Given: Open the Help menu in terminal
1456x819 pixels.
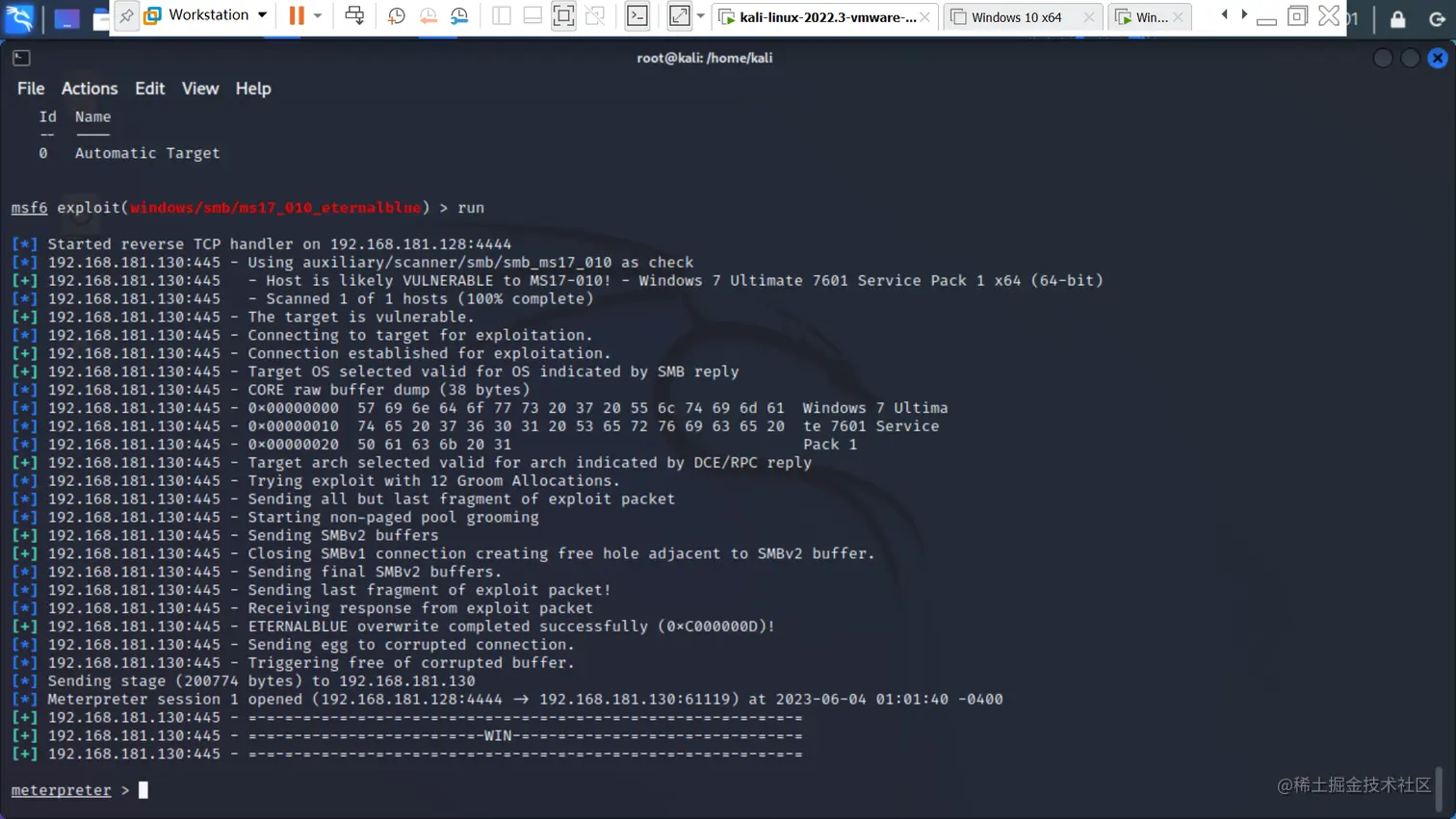Looking at the screenshot, I should point(253,89).
